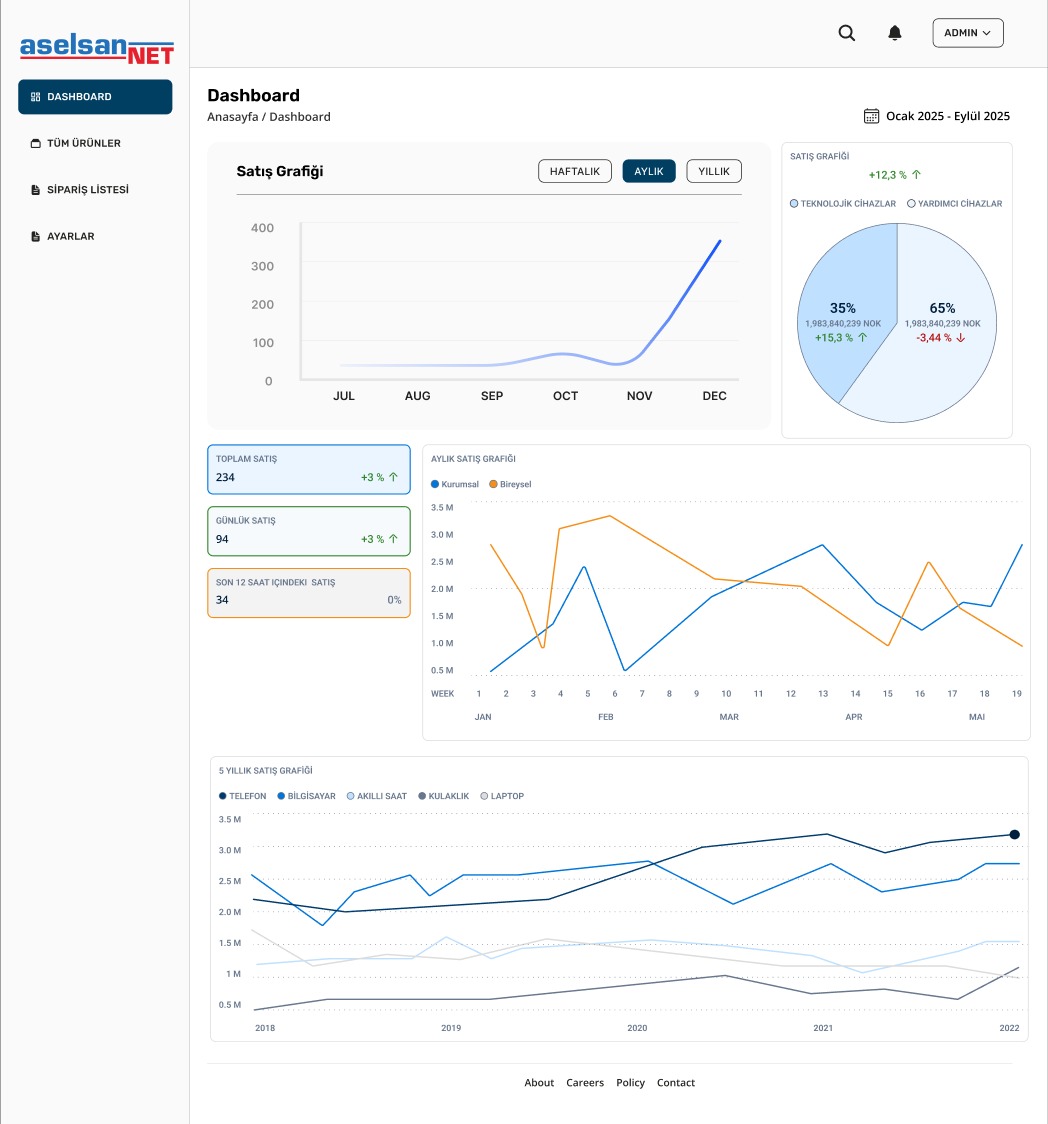Open notifications bell icon
1048x1124 pixels.
[x=895, y=33]
